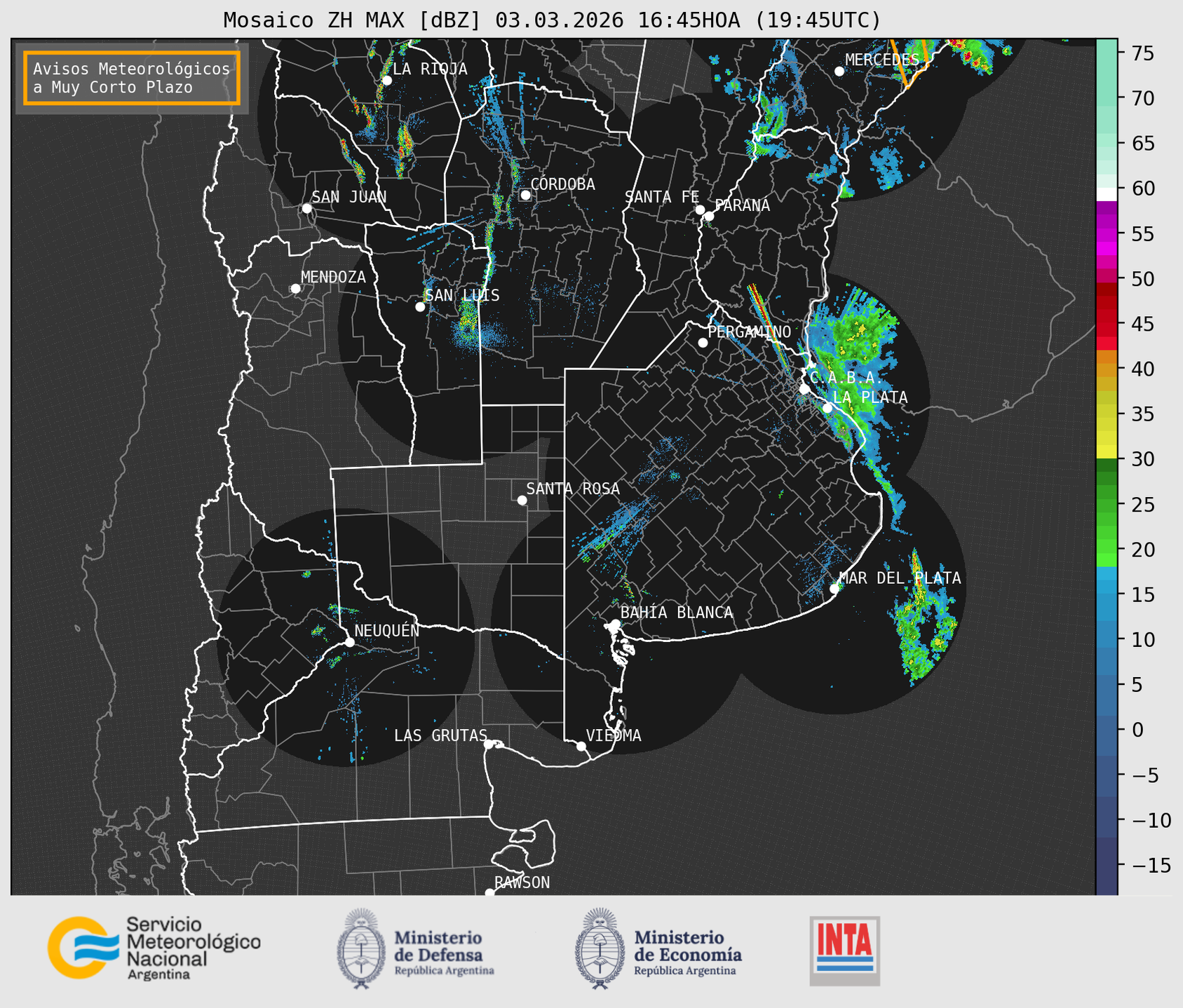The width and height of the screenshot is (1183, 1008).
Task: Select the MERCEDES city label
Action: tap(881, 60)
